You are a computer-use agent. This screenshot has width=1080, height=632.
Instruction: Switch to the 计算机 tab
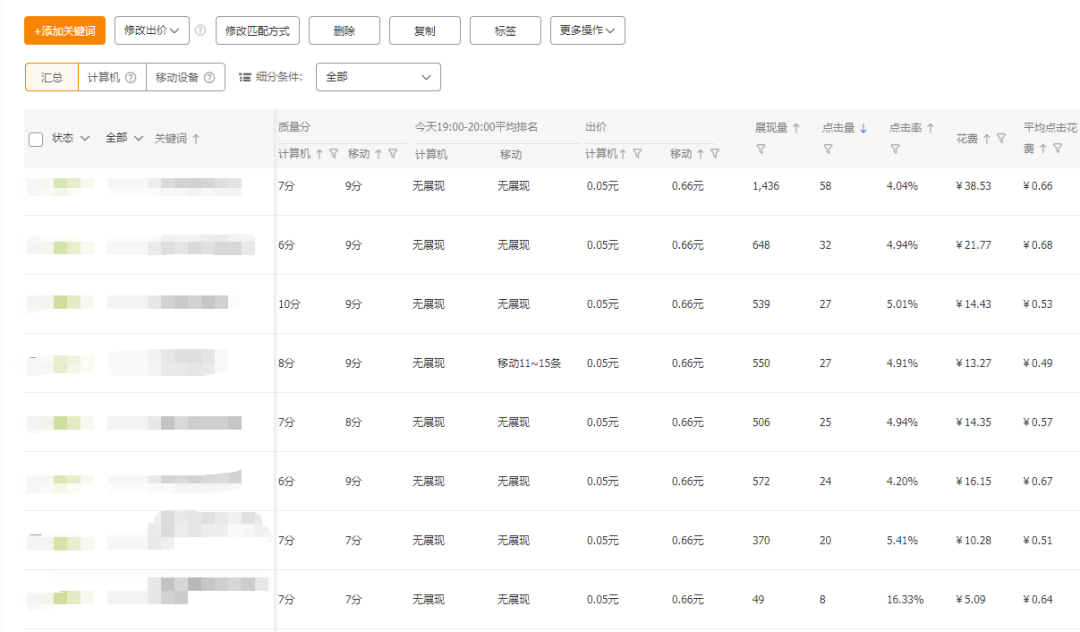coord(111,77)
